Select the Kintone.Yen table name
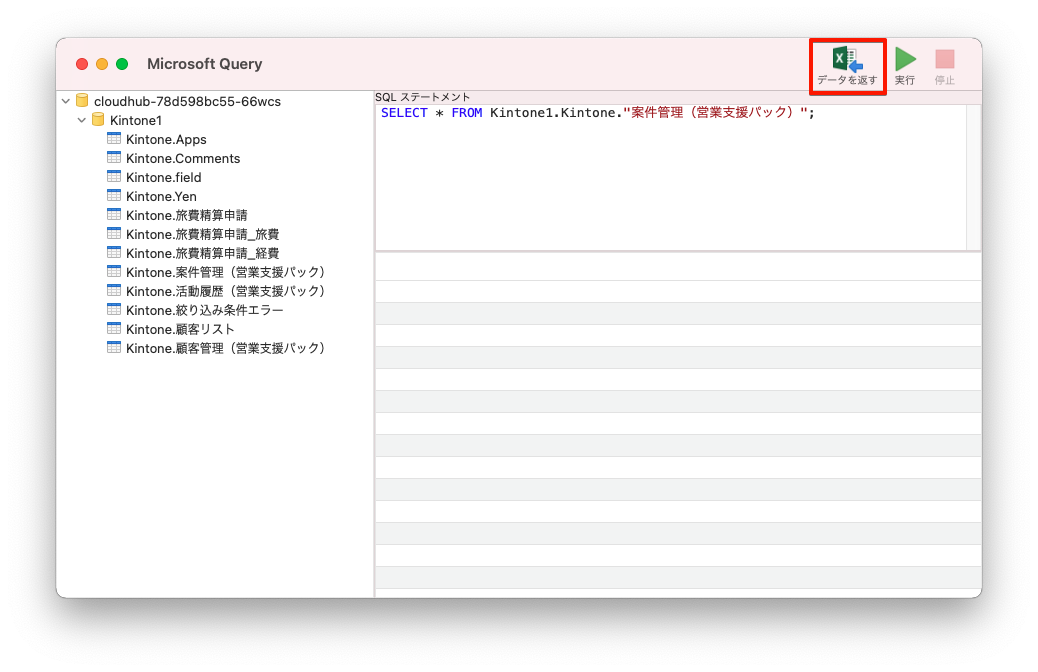This screenshot has height=672, width=1038. coord(161,197)
